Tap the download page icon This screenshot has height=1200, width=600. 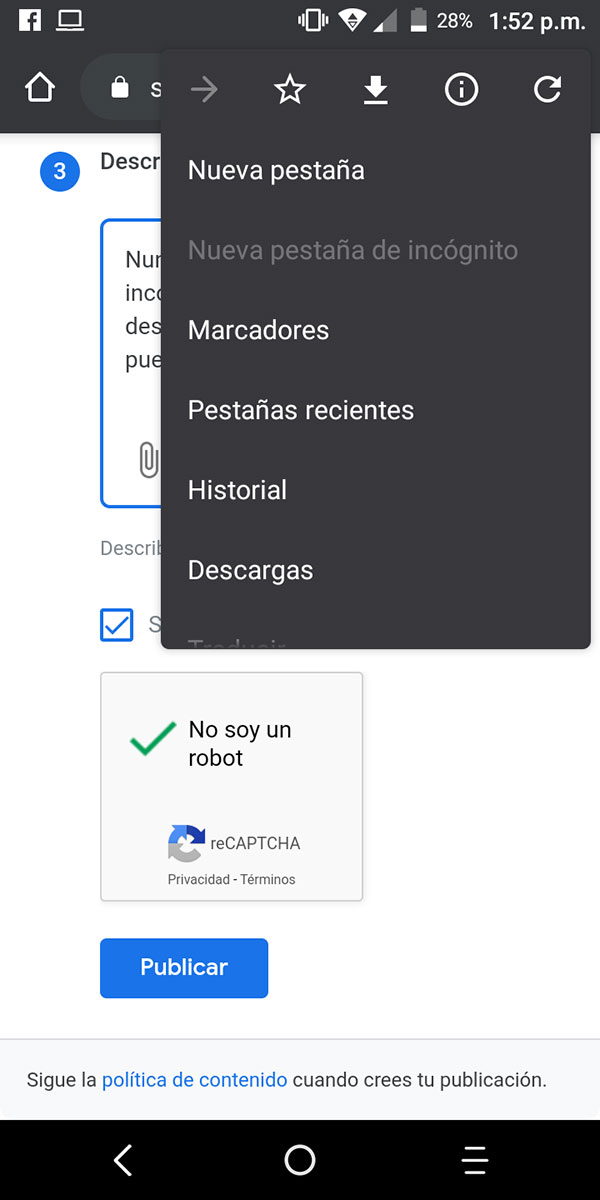click(375, 91)
